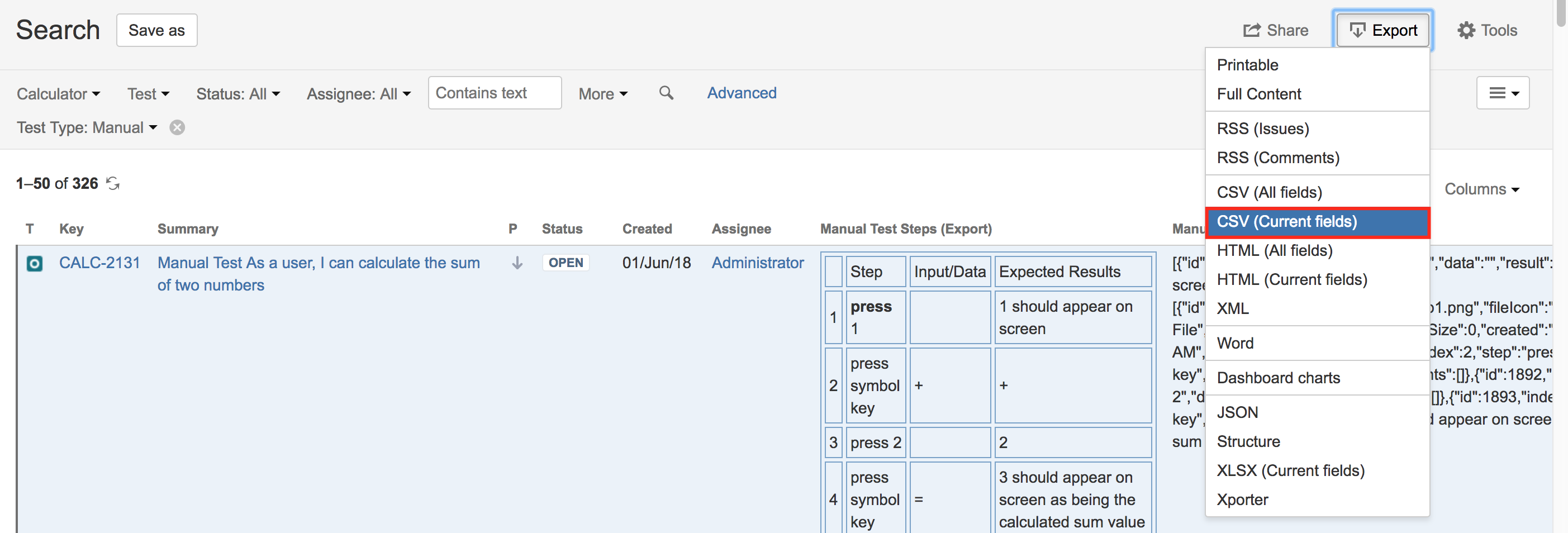Click the 'press 2' step cell
The height and width of the screenshot is (533, 1568).
pos(876,442)
